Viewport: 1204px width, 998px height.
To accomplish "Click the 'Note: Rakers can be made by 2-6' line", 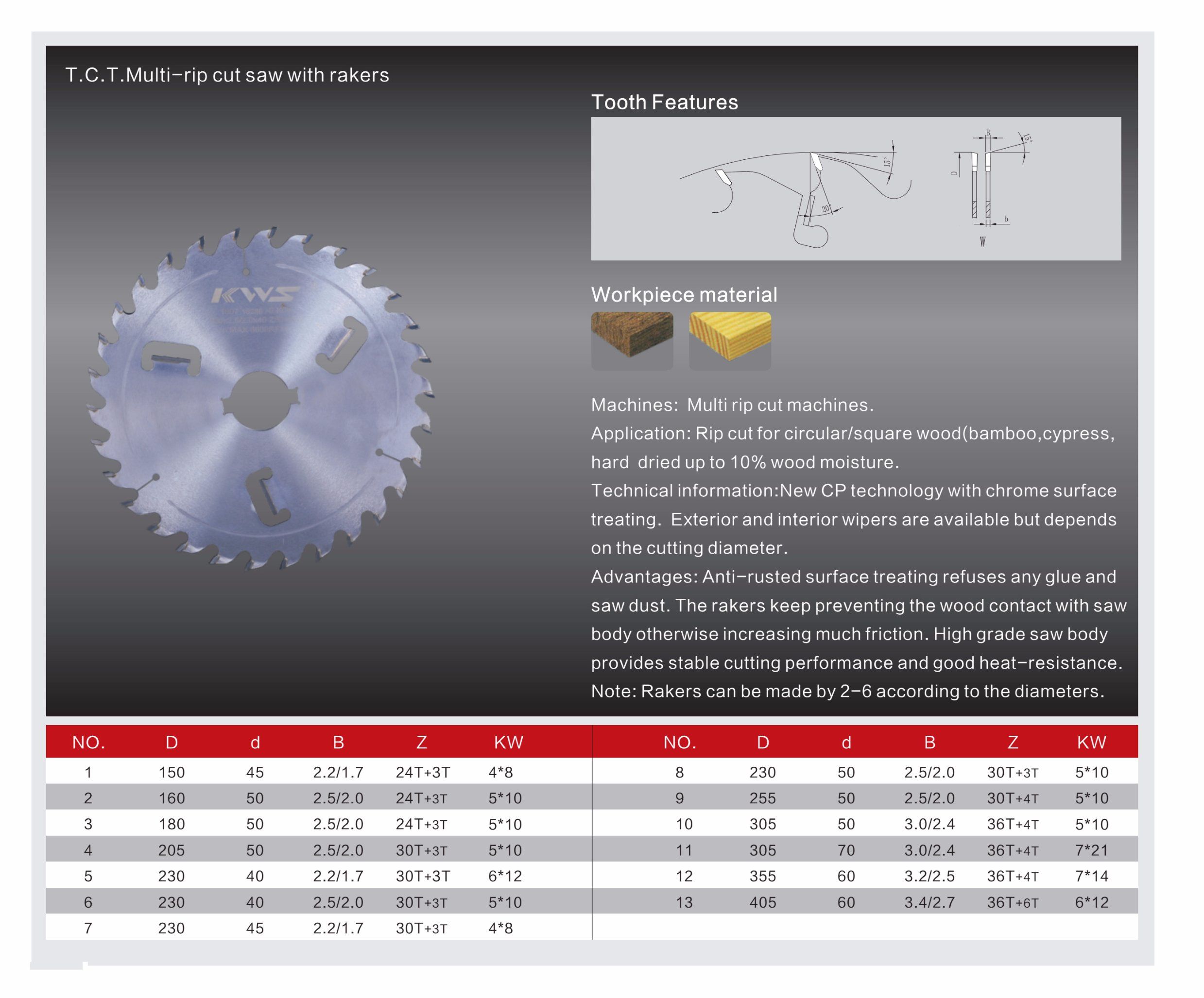I will pyautogui.click(x=847, y=692).
